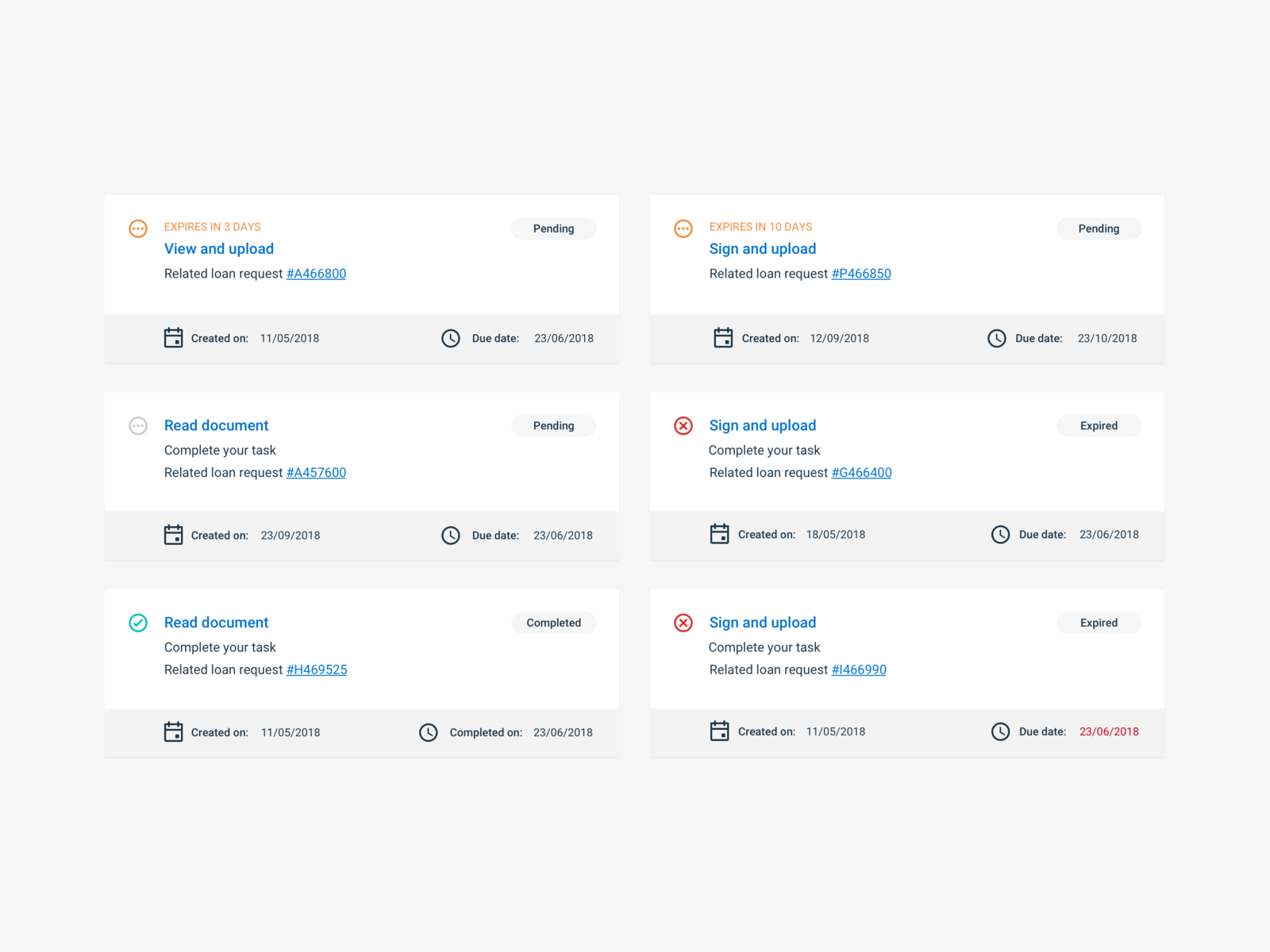Image resolution: width=1270 pixels, height=952 pixels.
Task: Click the orange ellipsis status icon on View and upload
Action: click(x=137, y=228)
